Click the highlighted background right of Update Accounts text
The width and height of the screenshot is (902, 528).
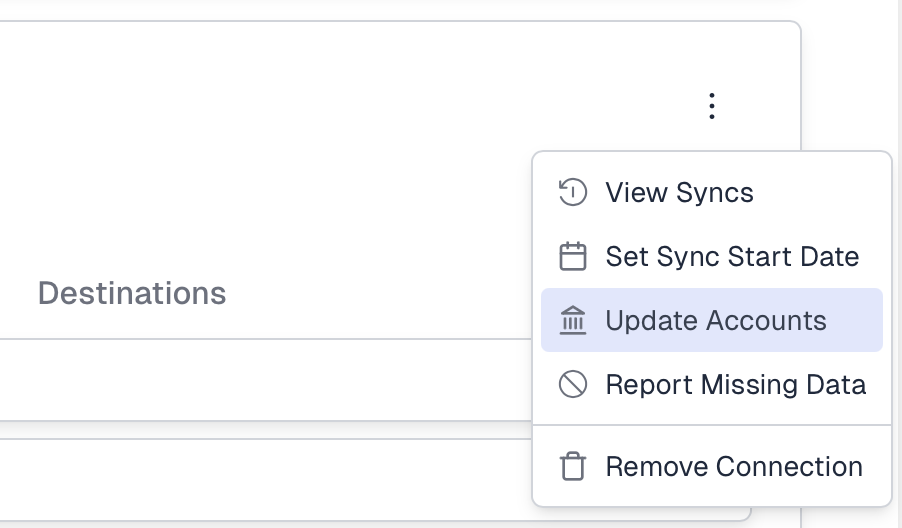point(855,321)
